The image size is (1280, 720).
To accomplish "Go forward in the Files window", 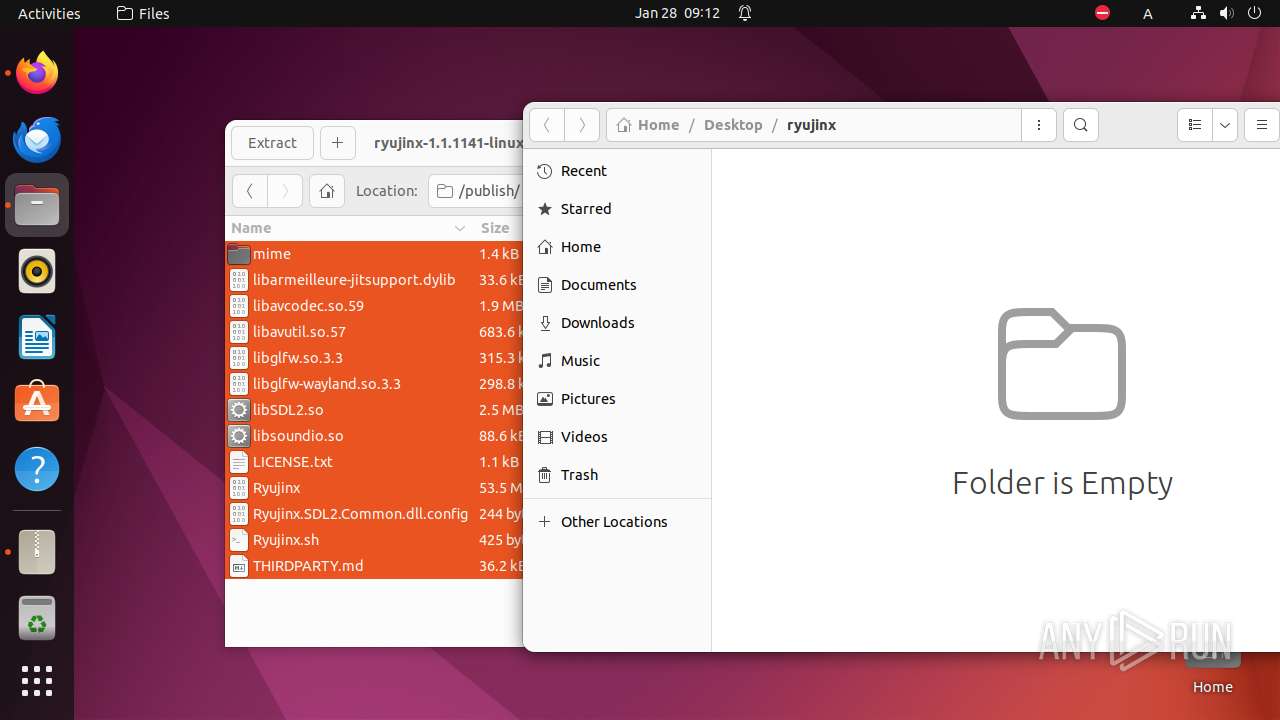I will click(x=582, y=125).
